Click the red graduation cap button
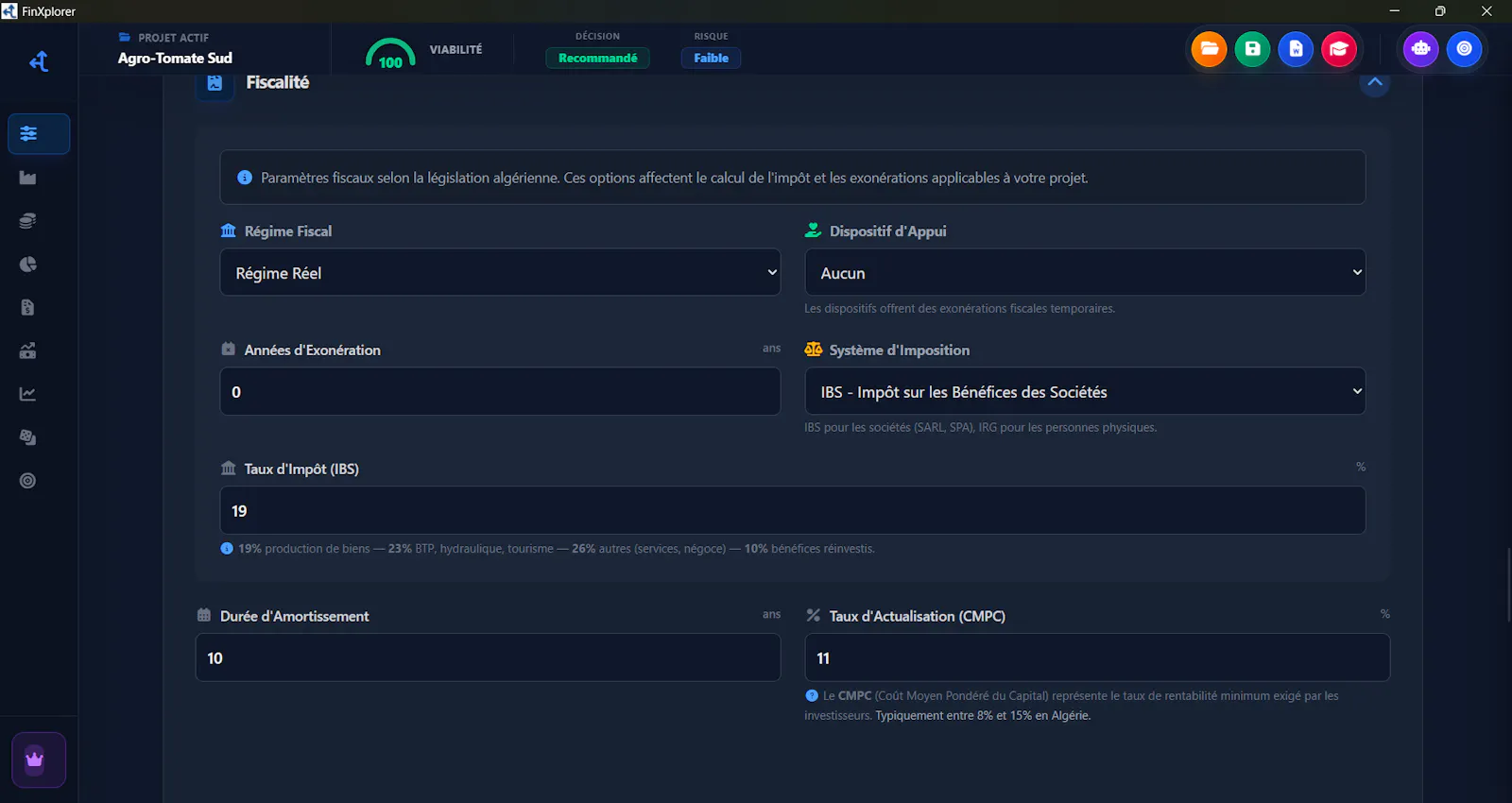This screenshot has height=803, width=1512. click(1339, 49)
